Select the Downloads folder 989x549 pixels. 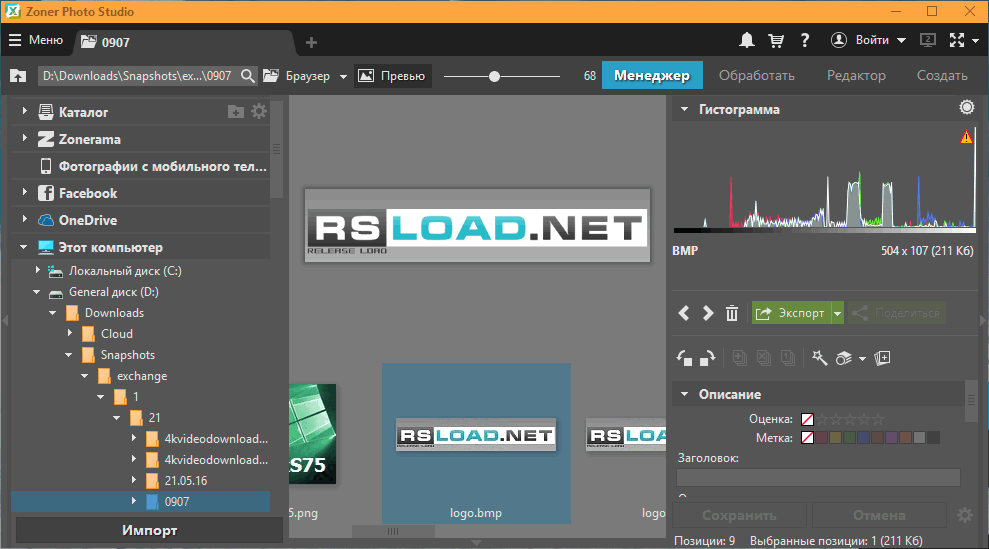pyautogui.click(x=114, y=313)
